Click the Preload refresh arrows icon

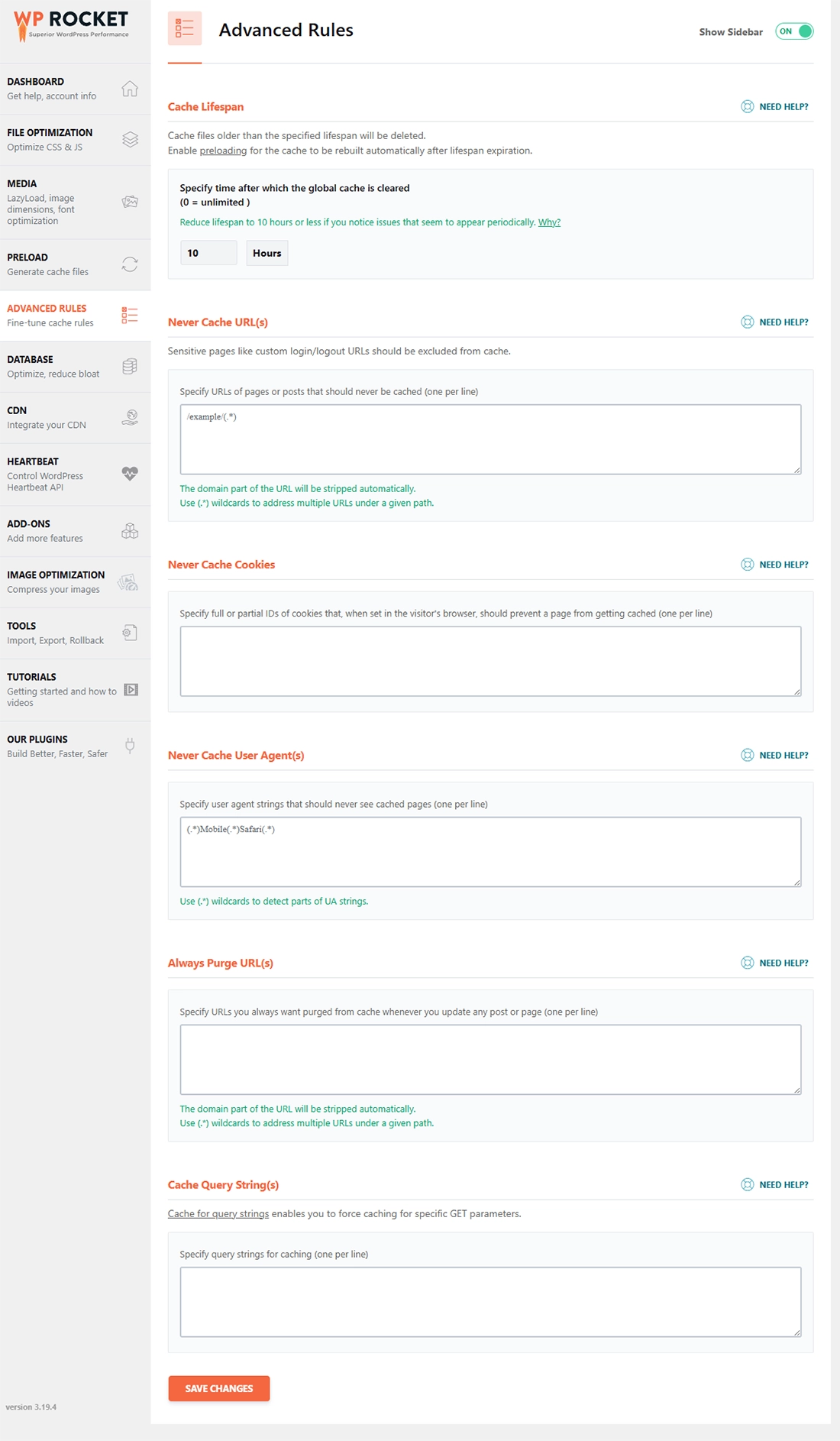coord(130,264)
